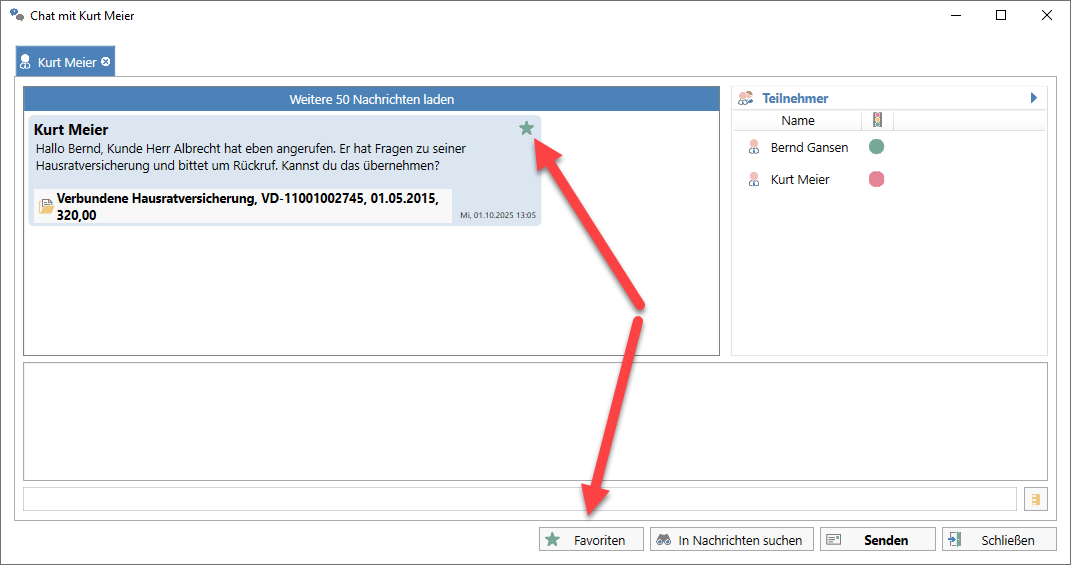The height and width of the screenshot is (565, 1071).
Task: Open the attached Verbundene Hausratversicherung contract
Action: point(247,206)
